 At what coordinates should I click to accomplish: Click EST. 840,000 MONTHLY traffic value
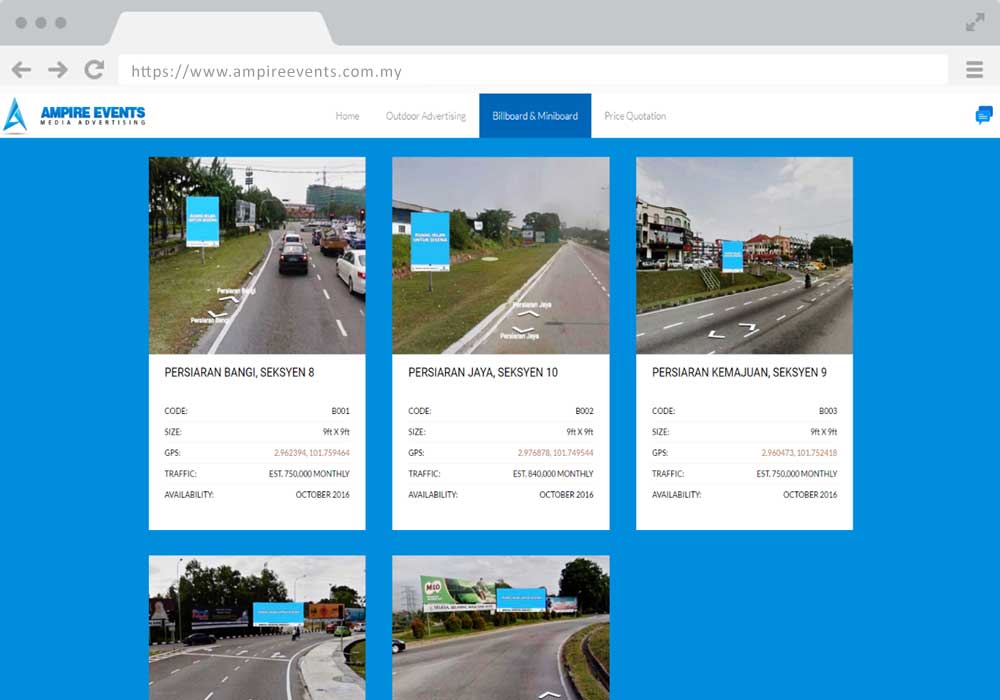coord(553,474)
